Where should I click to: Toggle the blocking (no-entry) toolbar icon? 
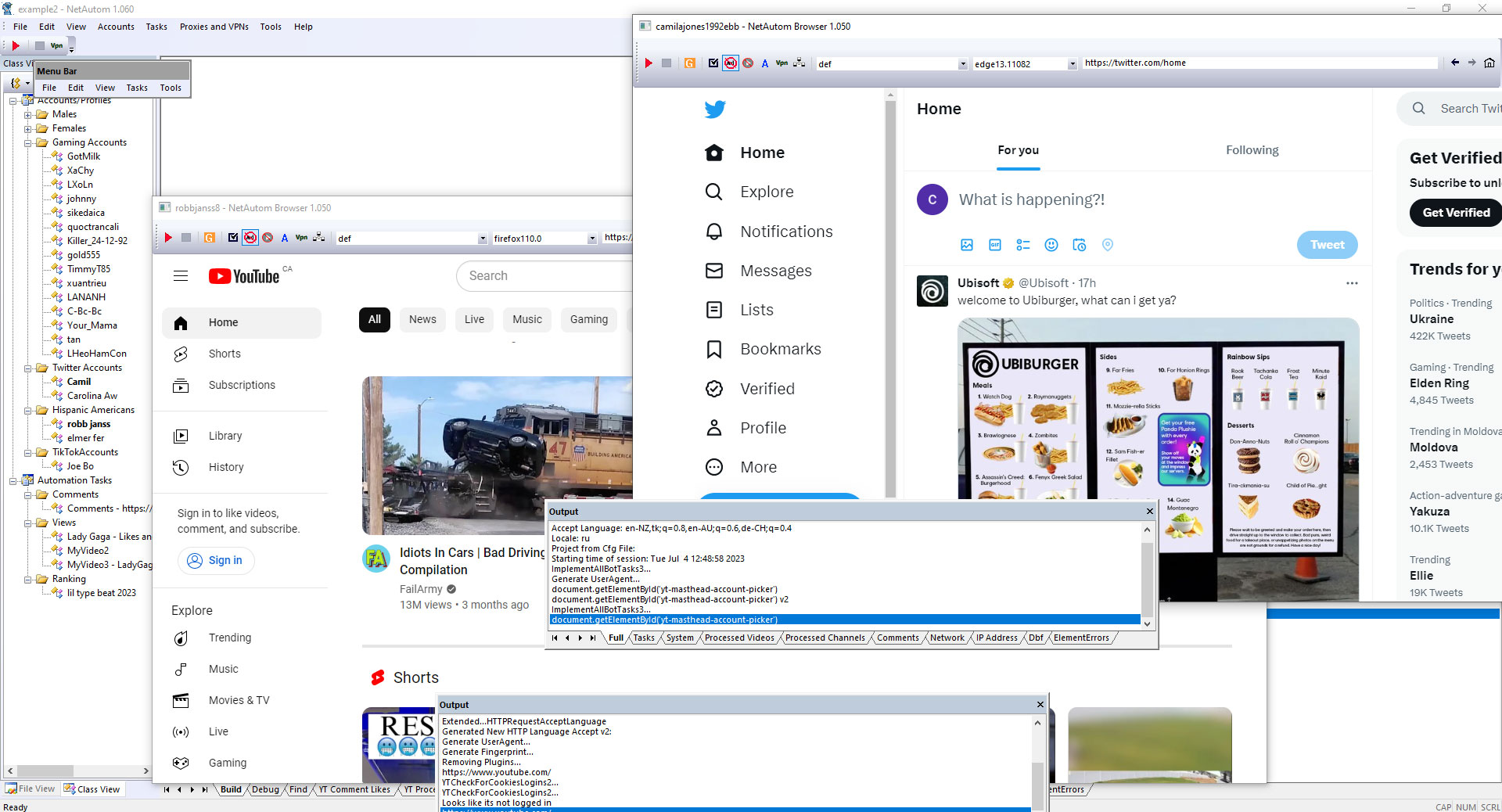pos(748,63)
